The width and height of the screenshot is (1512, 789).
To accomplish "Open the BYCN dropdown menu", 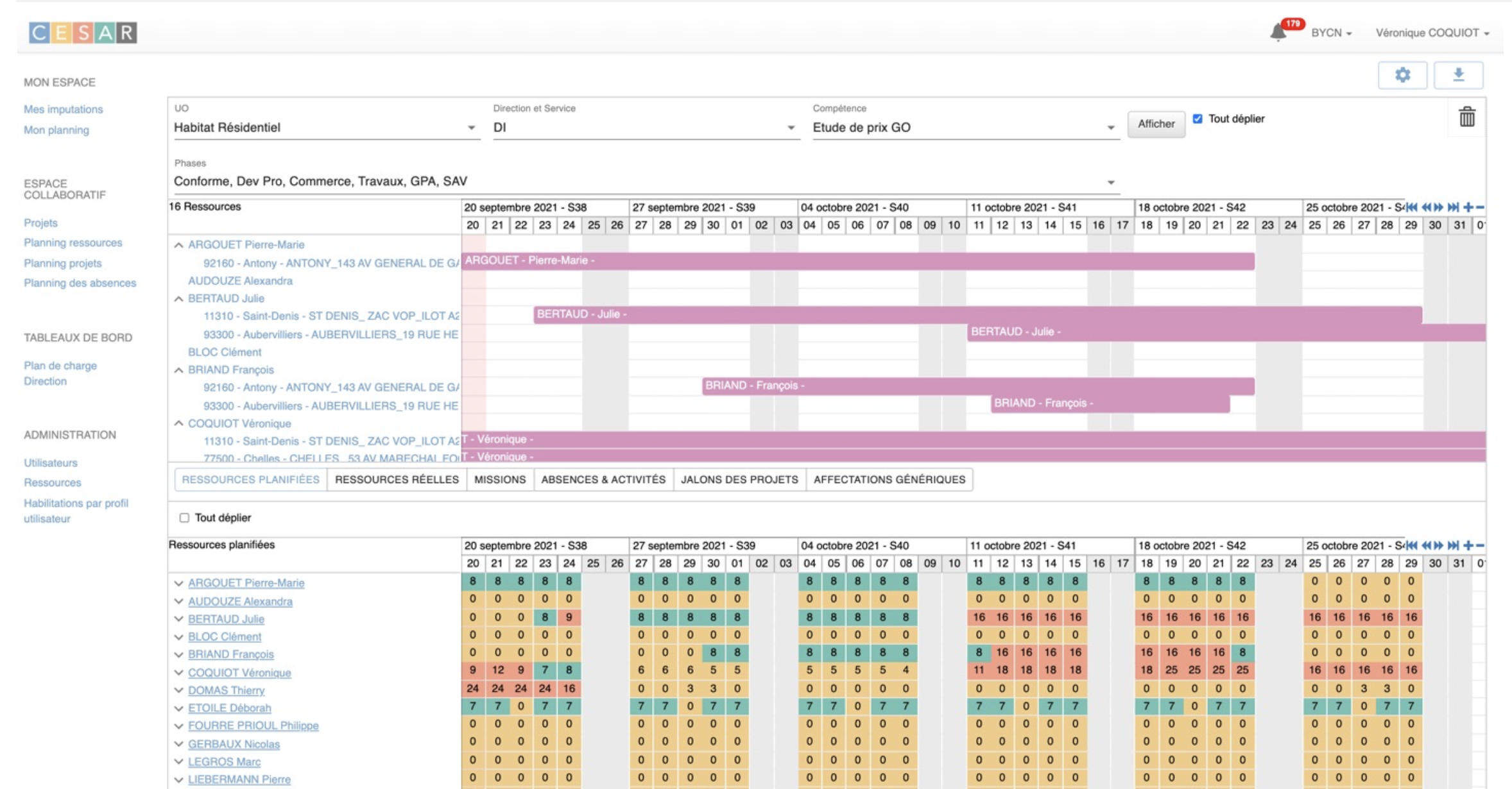I will coord(1331,33).
